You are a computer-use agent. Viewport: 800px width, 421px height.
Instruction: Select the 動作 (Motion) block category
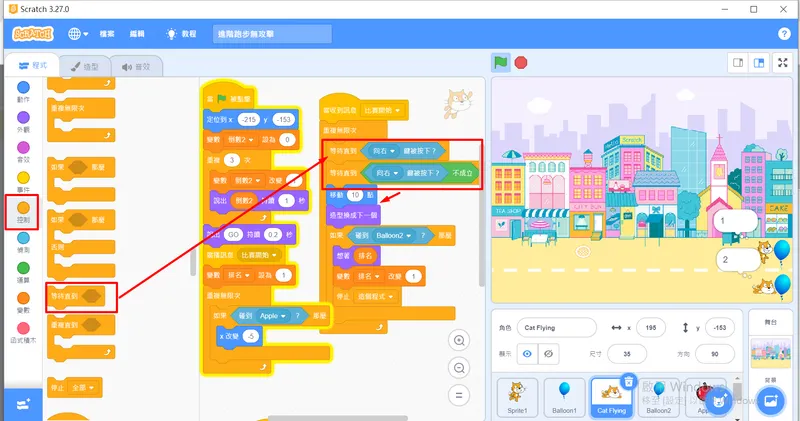point(23,92)
